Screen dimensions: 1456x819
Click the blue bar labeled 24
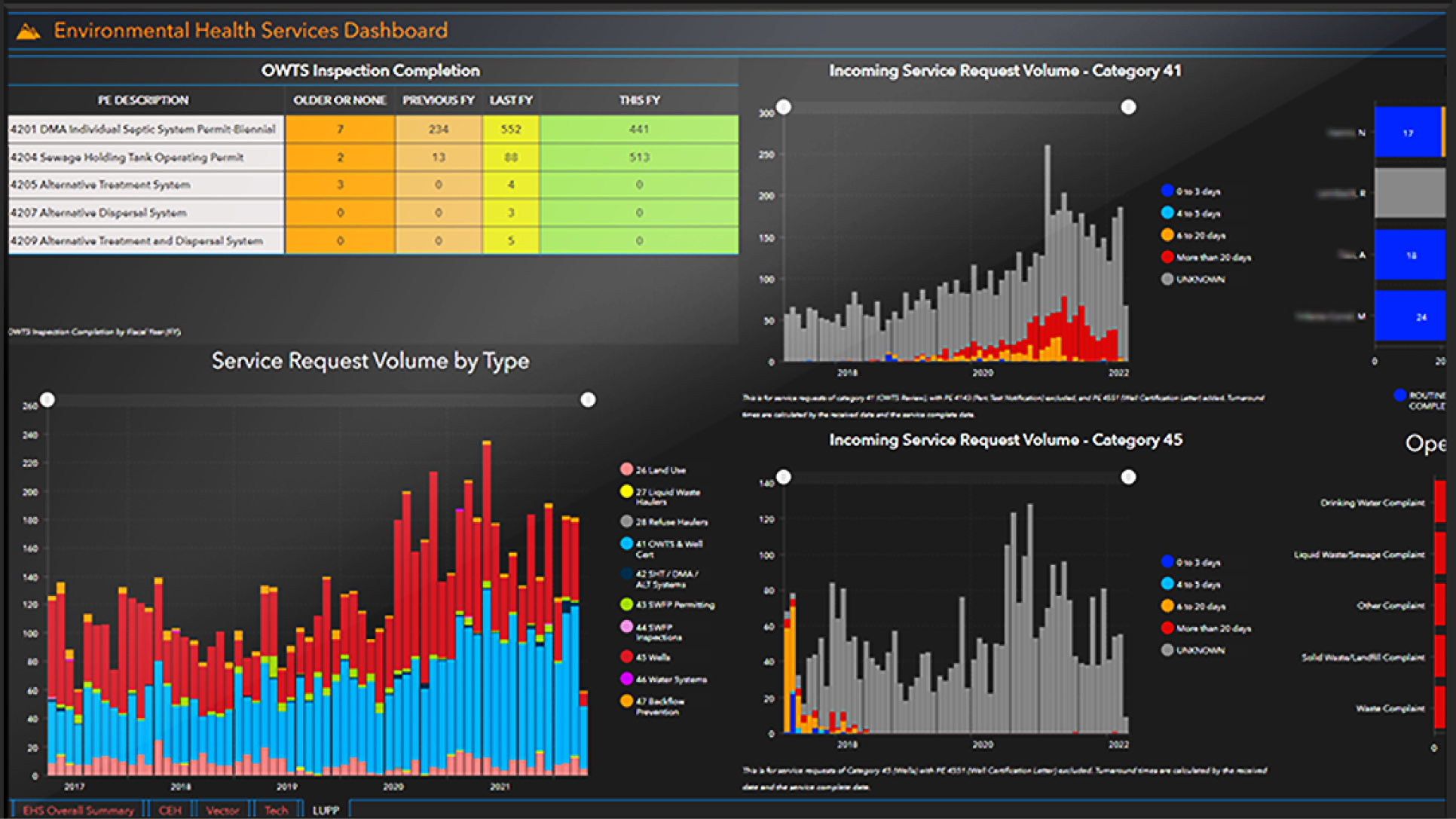(1409, 316)
